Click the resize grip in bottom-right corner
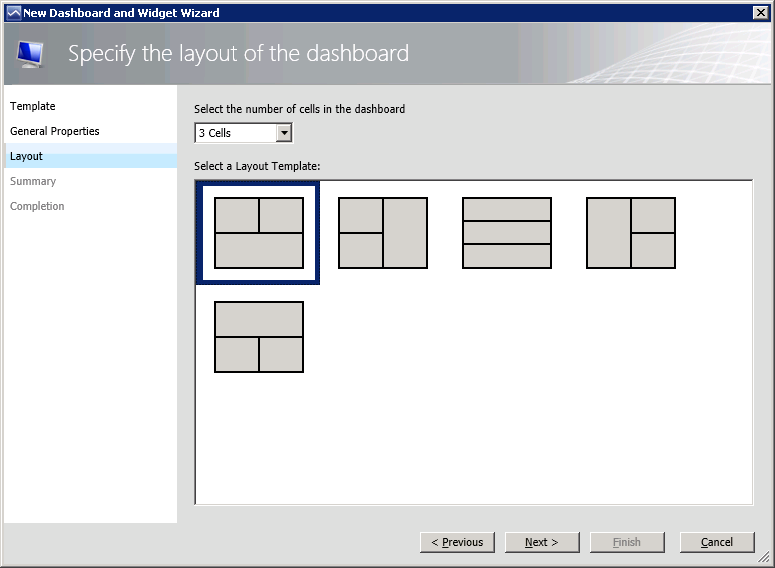This screenshot has width=775, height=568. coord(766,560)
